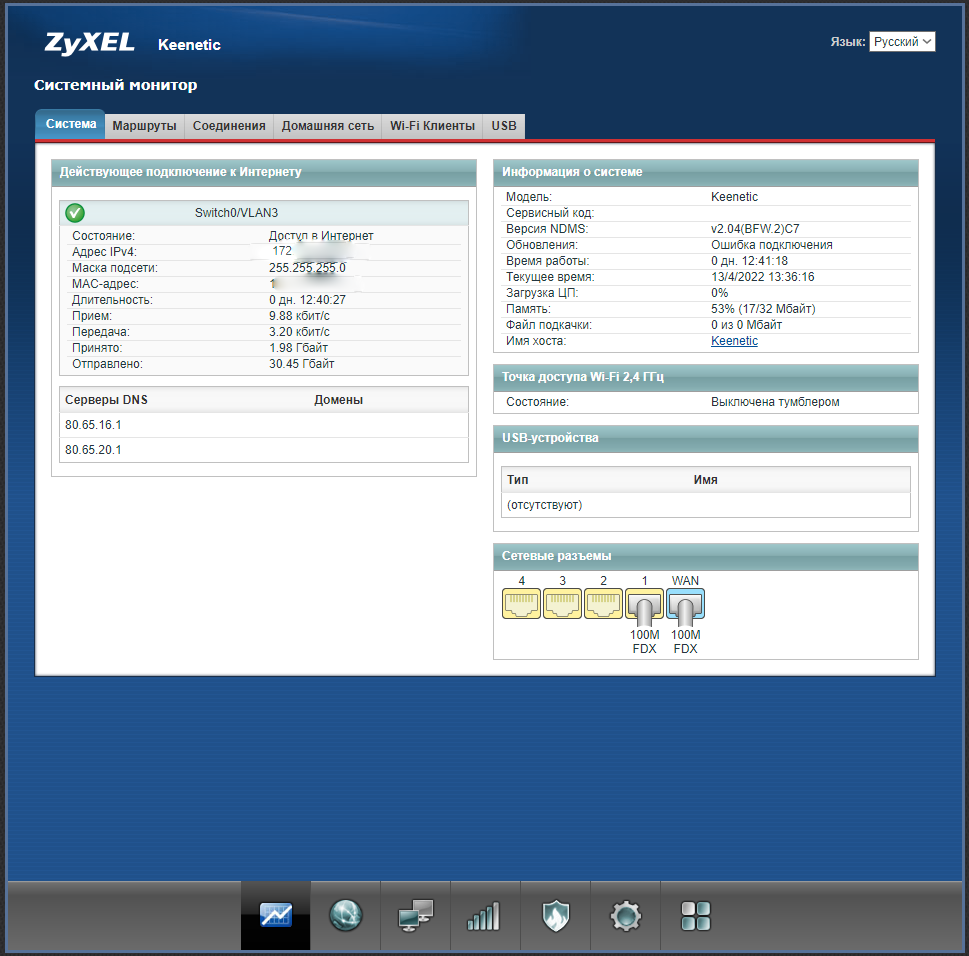
Task: Click transmit rate 3.20 кбит/с
Action: pos(299,332)
